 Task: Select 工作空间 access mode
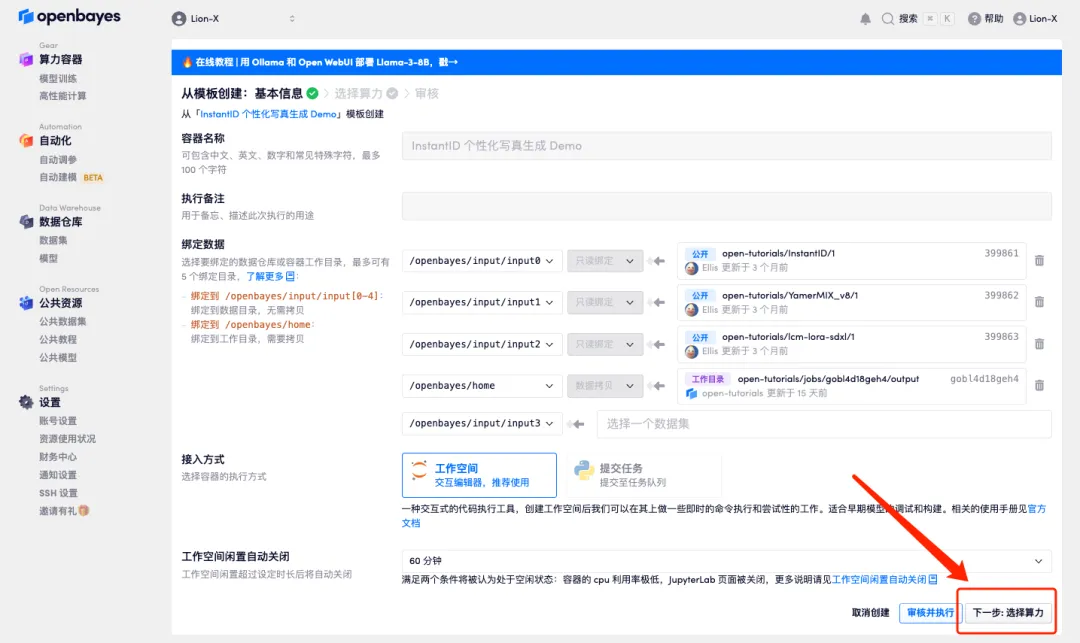pos(479,475)
